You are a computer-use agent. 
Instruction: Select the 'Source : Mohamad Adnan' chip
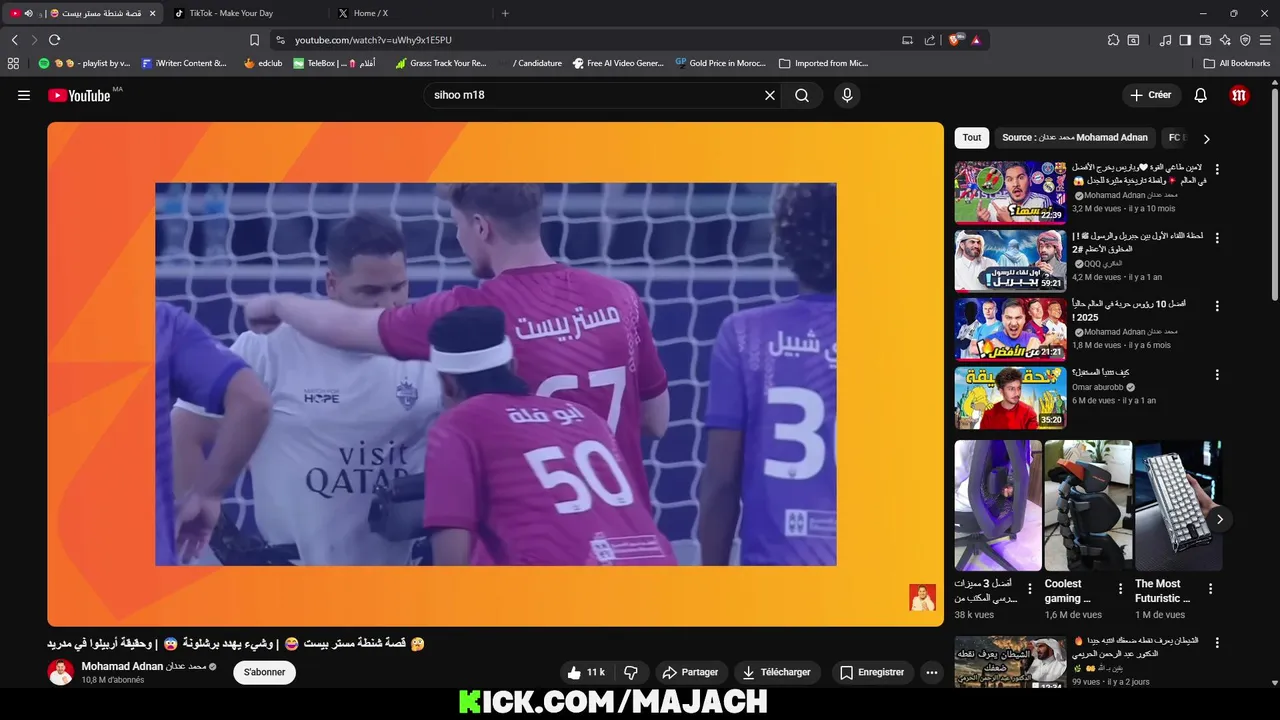coord(1075,138)
